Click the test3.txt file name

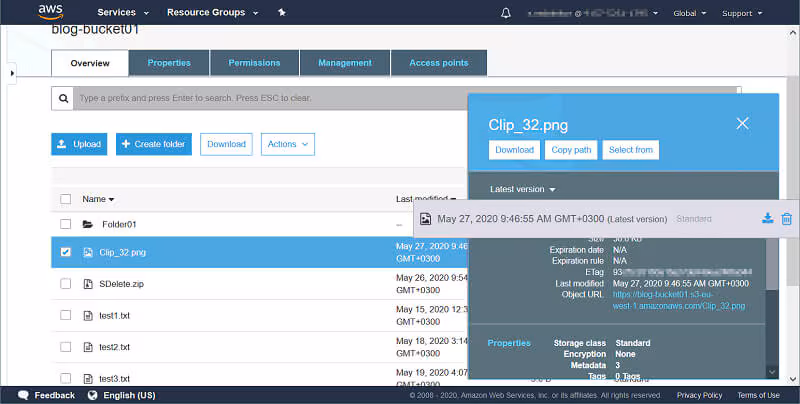click(x=114, y=379)
